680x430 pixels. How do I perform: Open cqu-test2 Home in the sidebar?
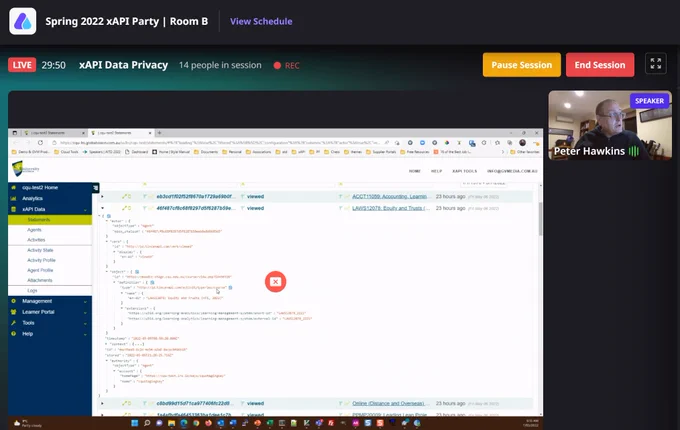(40, 187)
